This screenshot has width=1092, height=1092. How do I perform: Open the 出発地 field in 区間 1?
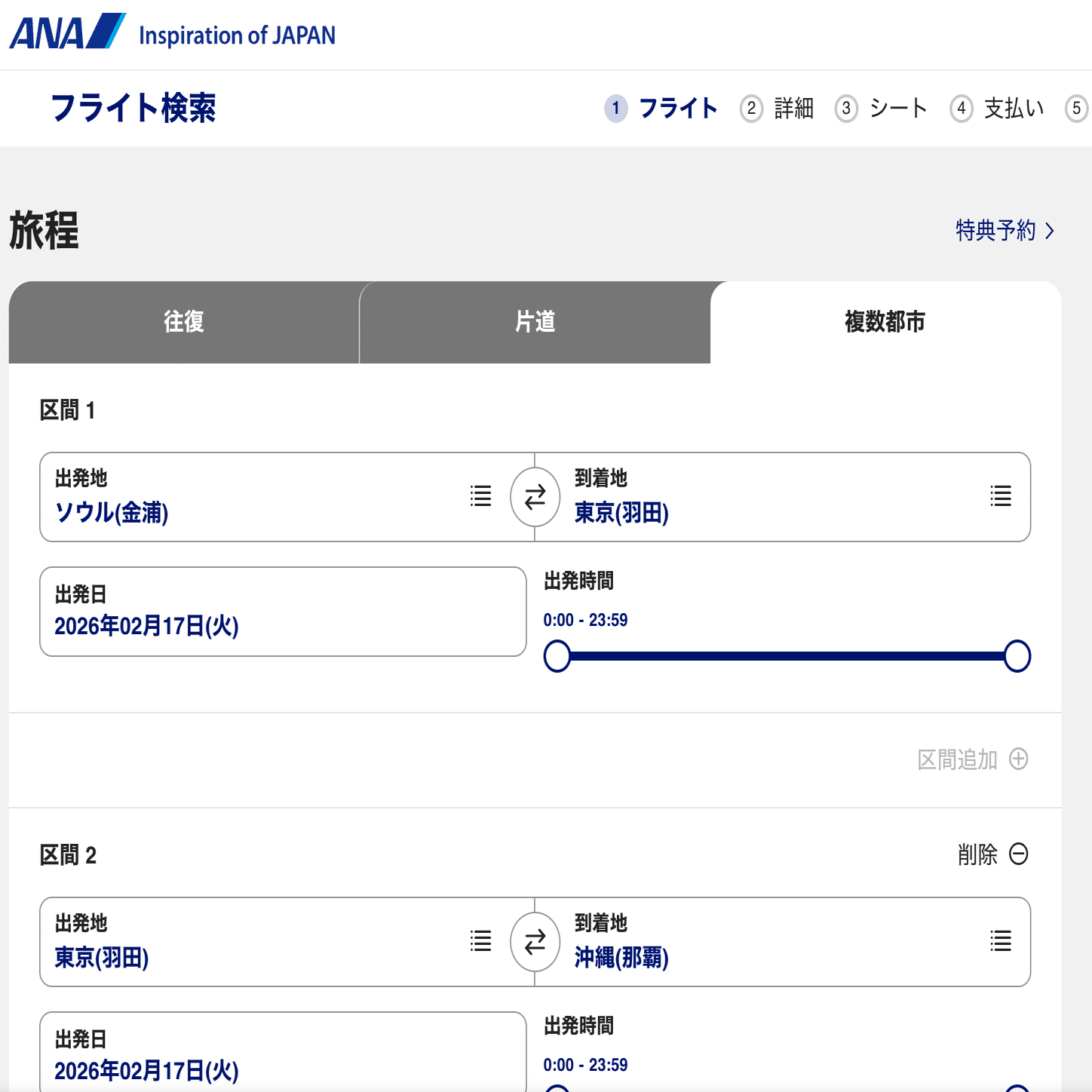pyautogui.click(x=226, y=498)
